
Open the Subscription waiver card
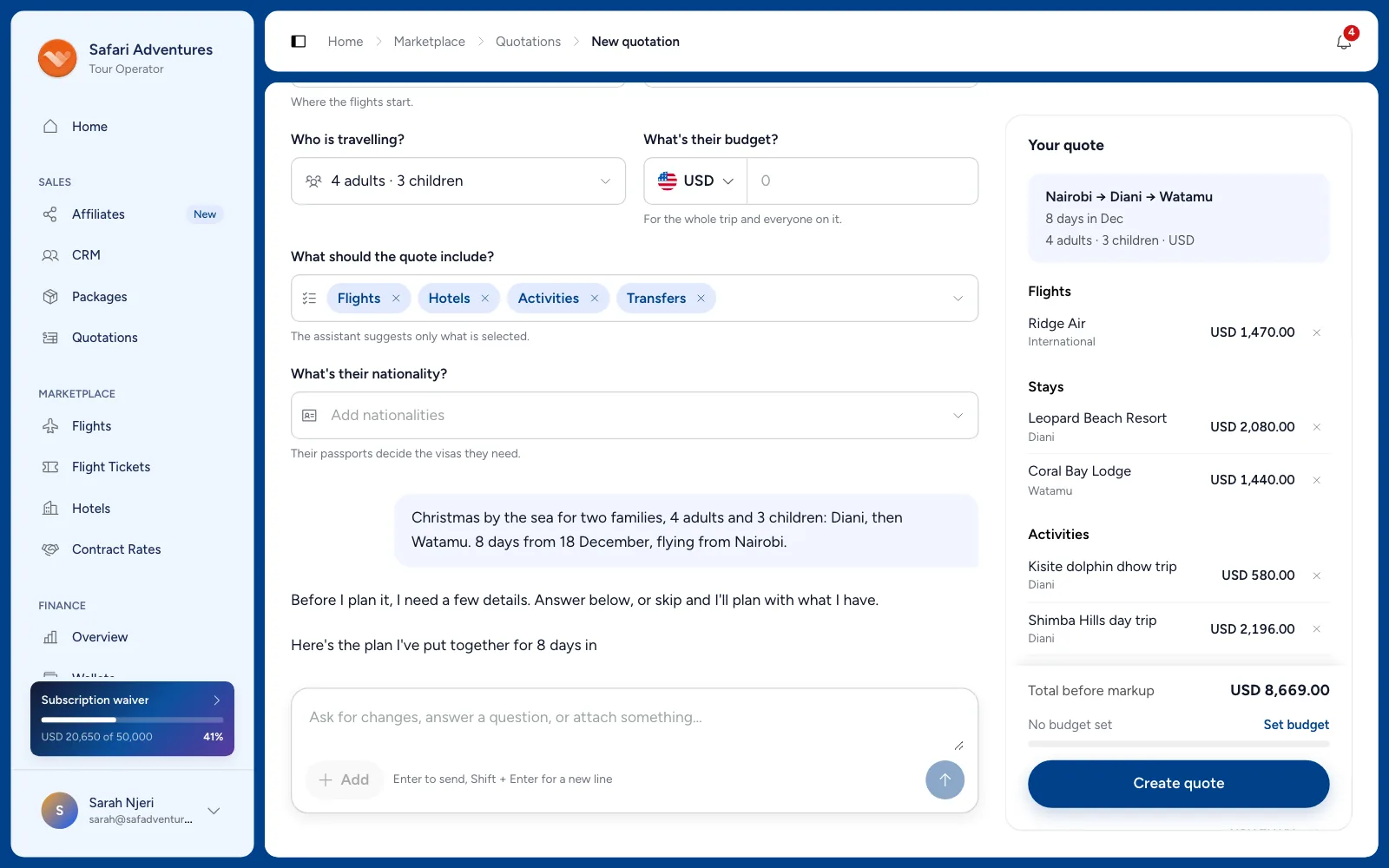coord(132,719)
